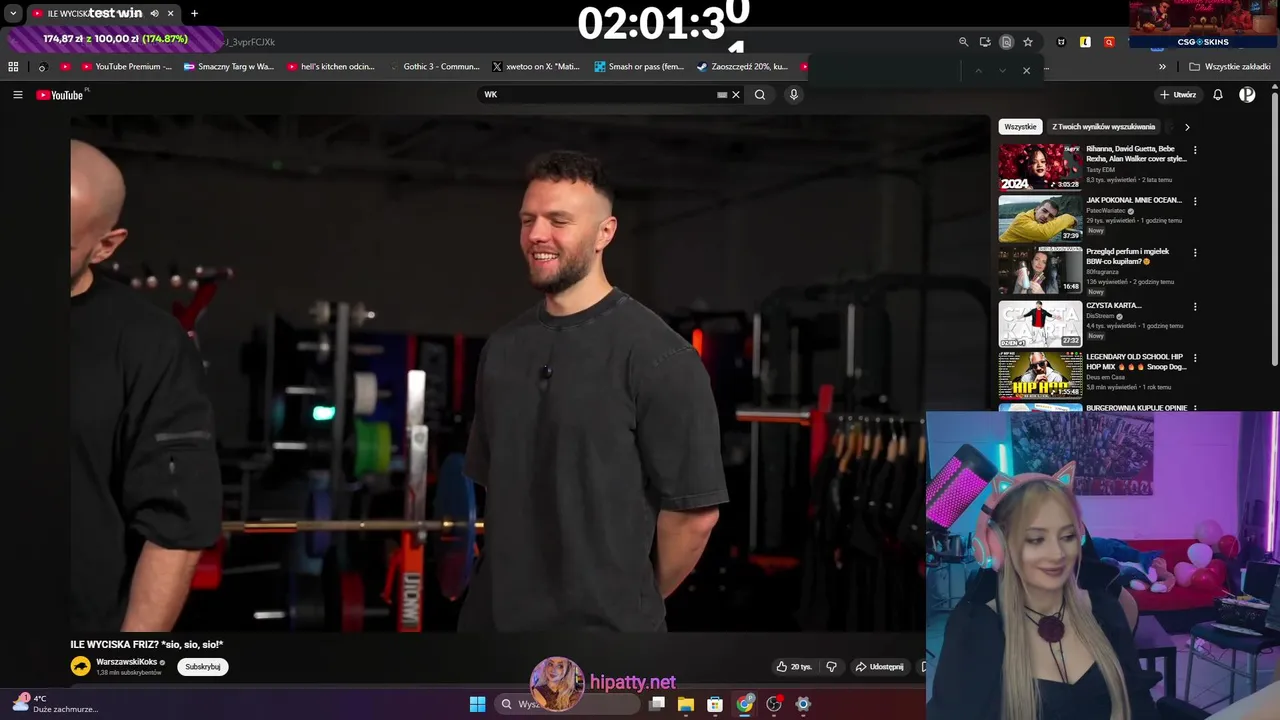
Task: Switch to Chrome on the taskbar
Action: [744, 704]
